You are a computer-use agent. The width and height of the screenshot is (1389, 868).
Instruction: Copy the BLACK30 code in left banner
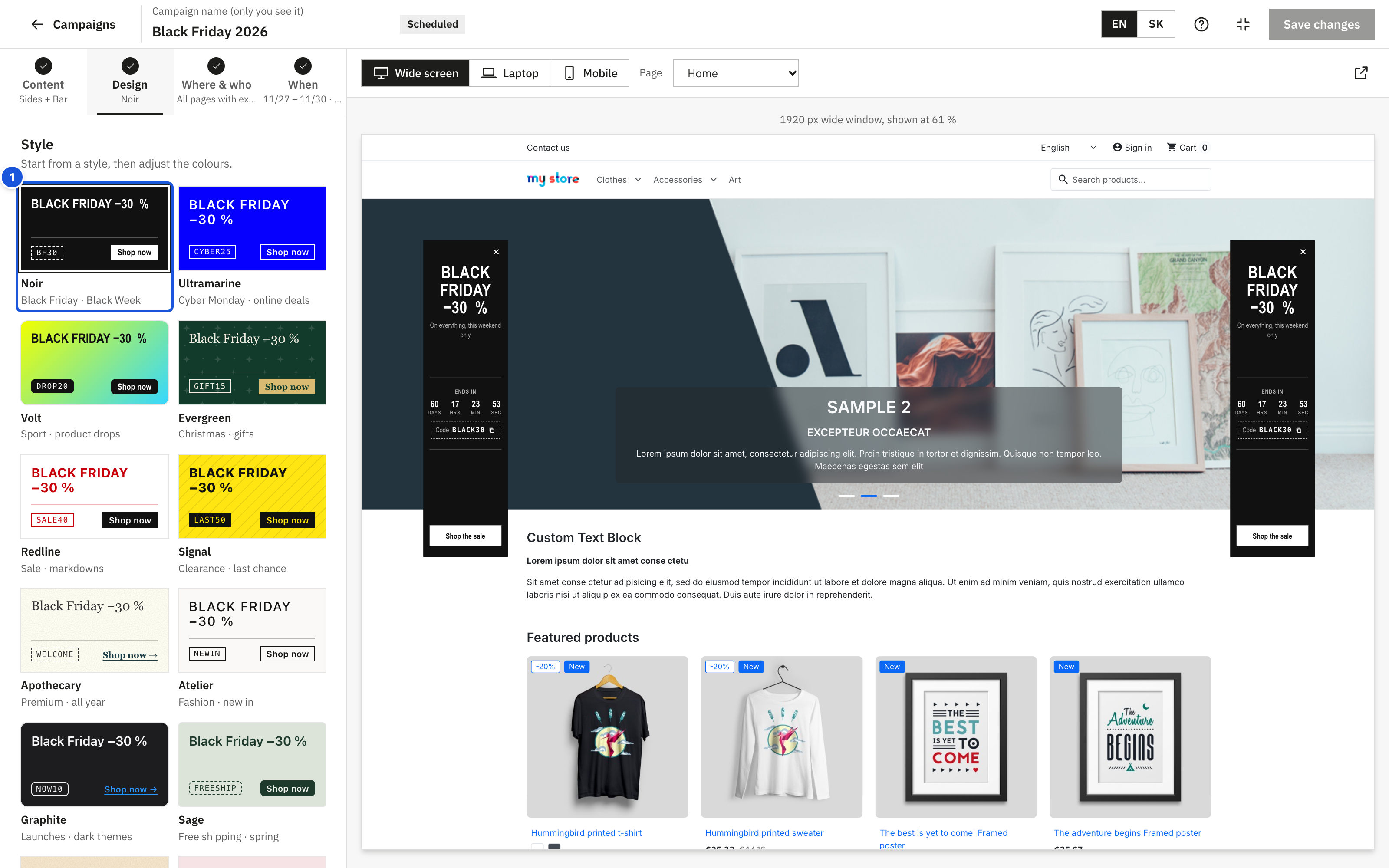[492, 430]
